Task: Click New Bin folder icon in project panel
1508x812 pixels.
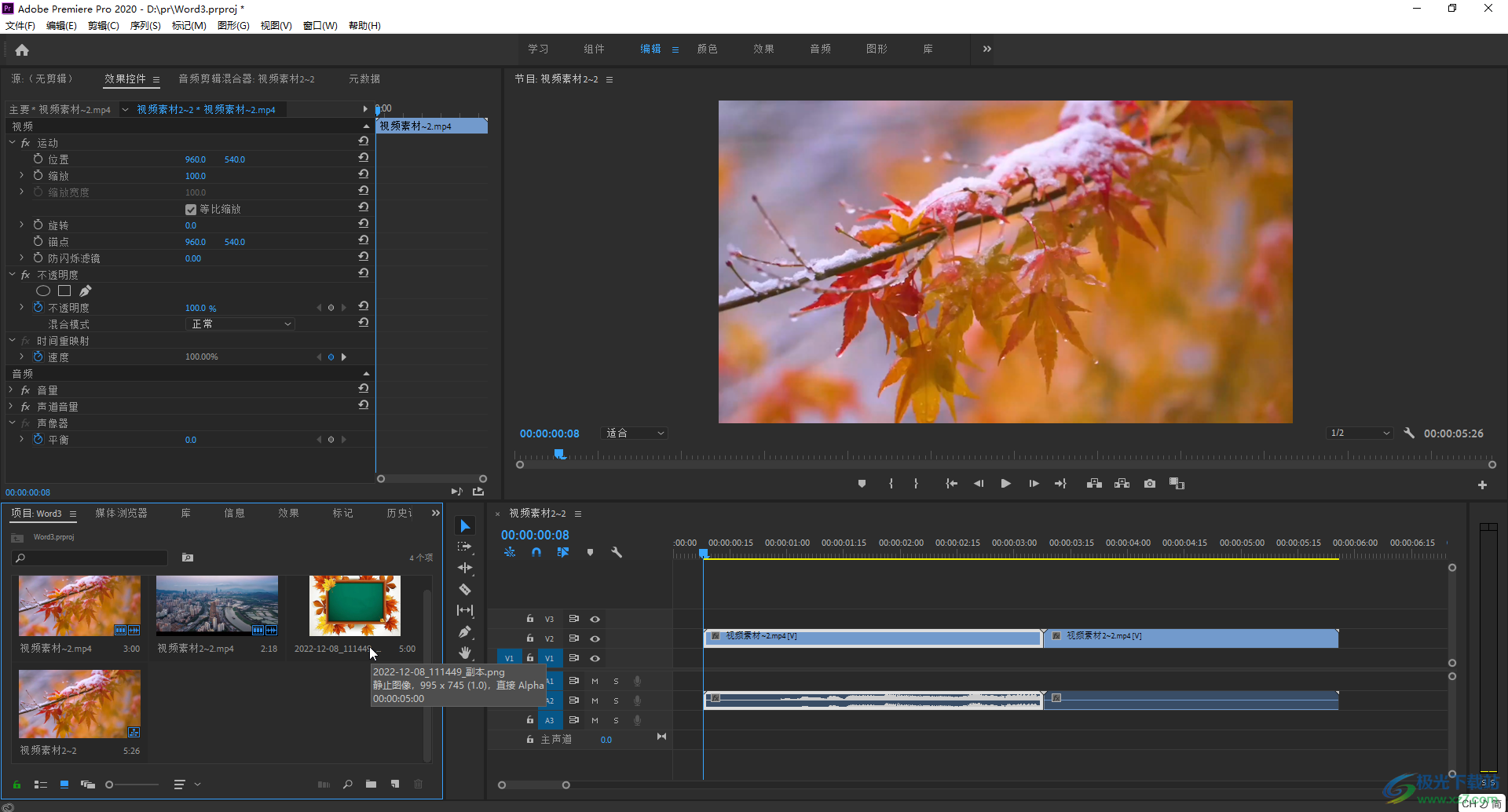Action: pyautogui.click(x=371, y=784)
